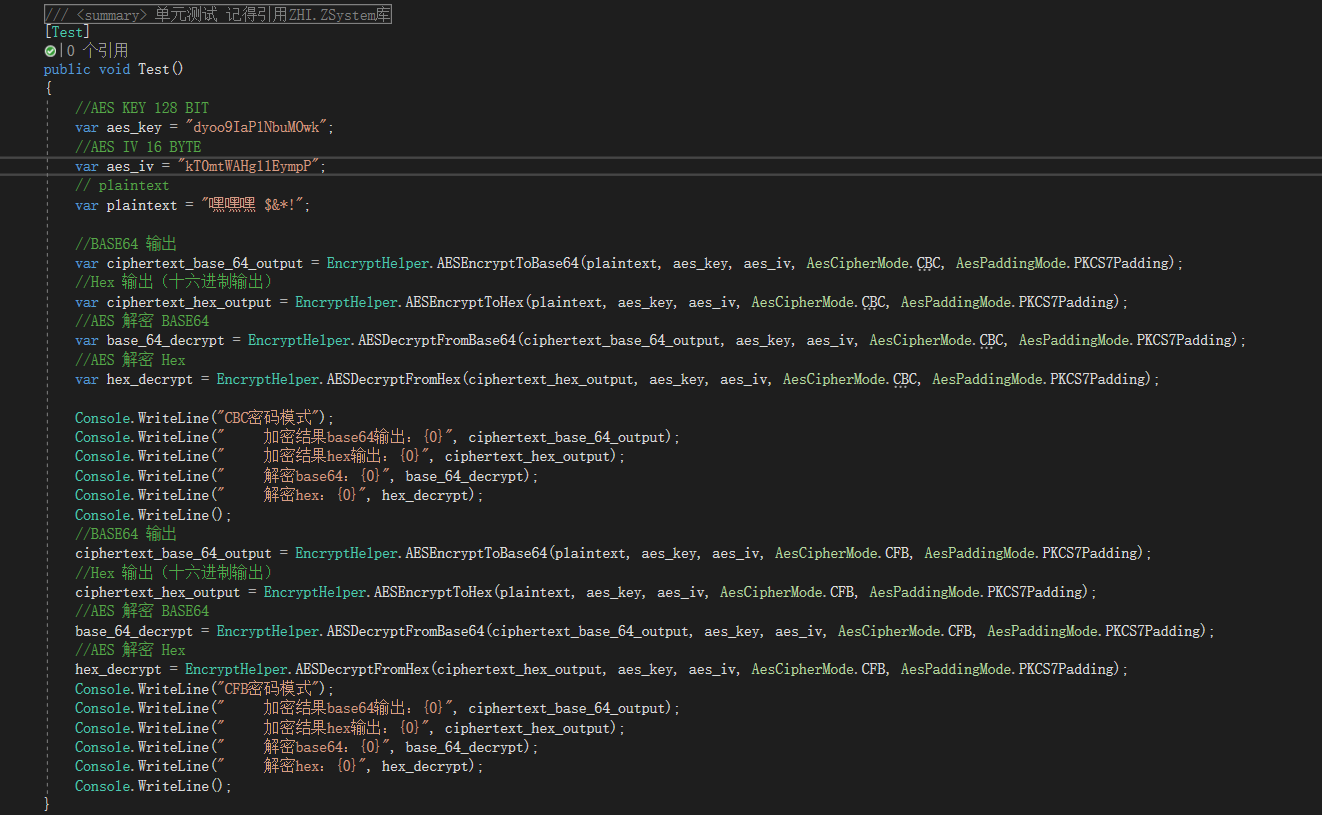
Task: Click "var ciphertext_hex_output" declaration
Action: (173, 302)
